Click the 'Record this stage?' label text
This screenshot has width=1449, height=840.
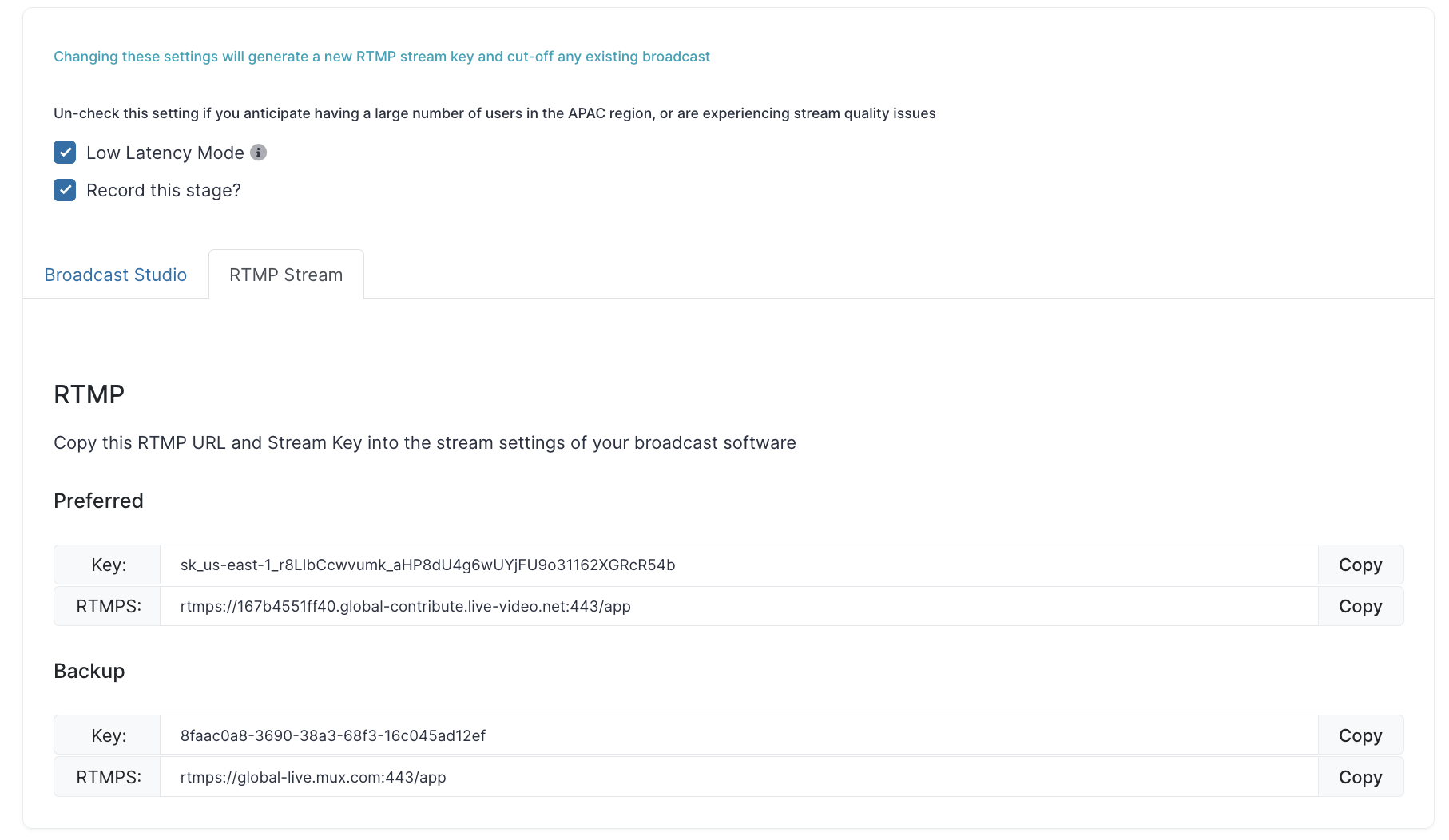click(x=164, y=190)
